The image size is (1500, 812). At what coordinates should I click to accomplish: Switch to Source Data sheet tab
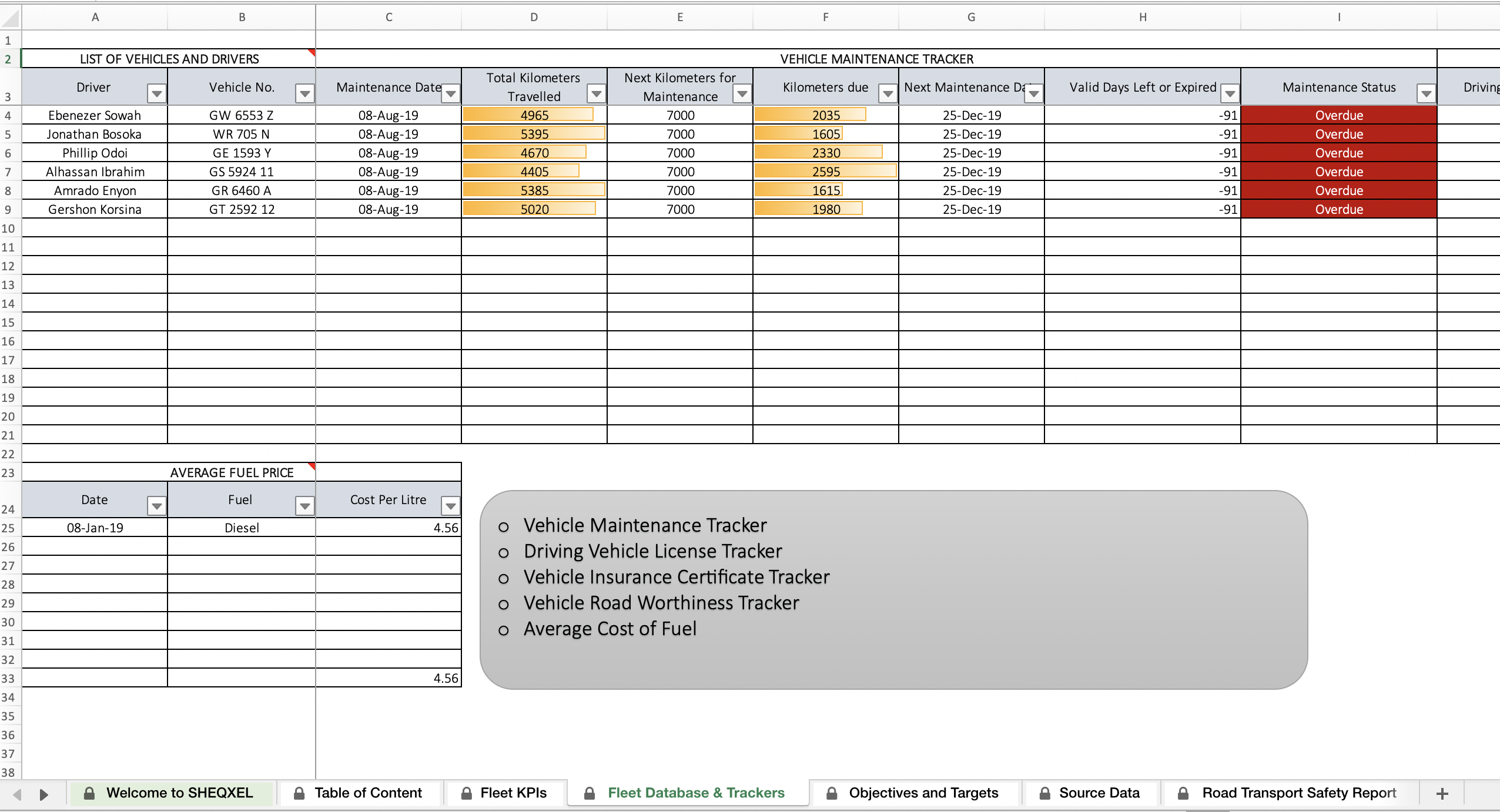click(x=1091, y=793)
